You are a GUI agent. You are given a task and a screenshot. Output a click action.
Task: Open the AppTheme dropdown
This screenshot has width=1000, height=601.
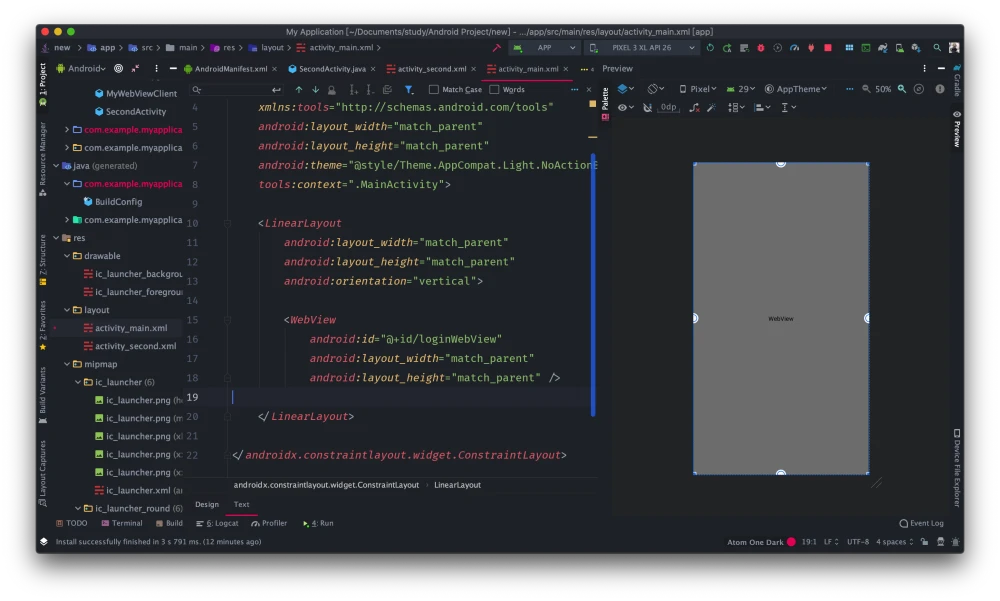tap(796, 89)
